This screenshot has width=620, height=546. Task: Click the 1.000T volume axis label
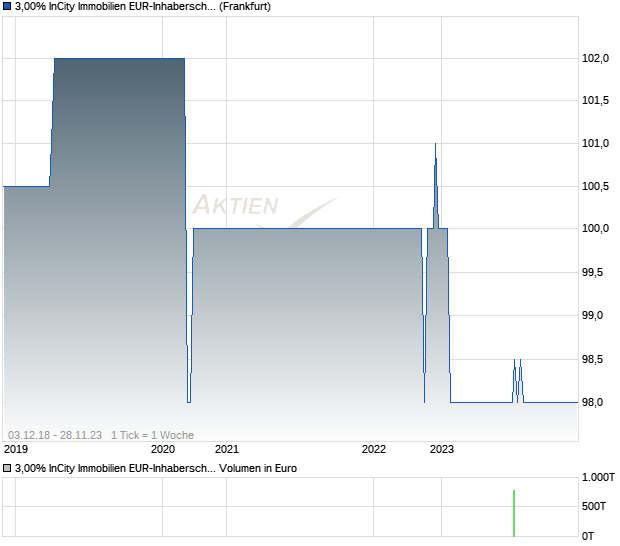[x=599, y=478]
